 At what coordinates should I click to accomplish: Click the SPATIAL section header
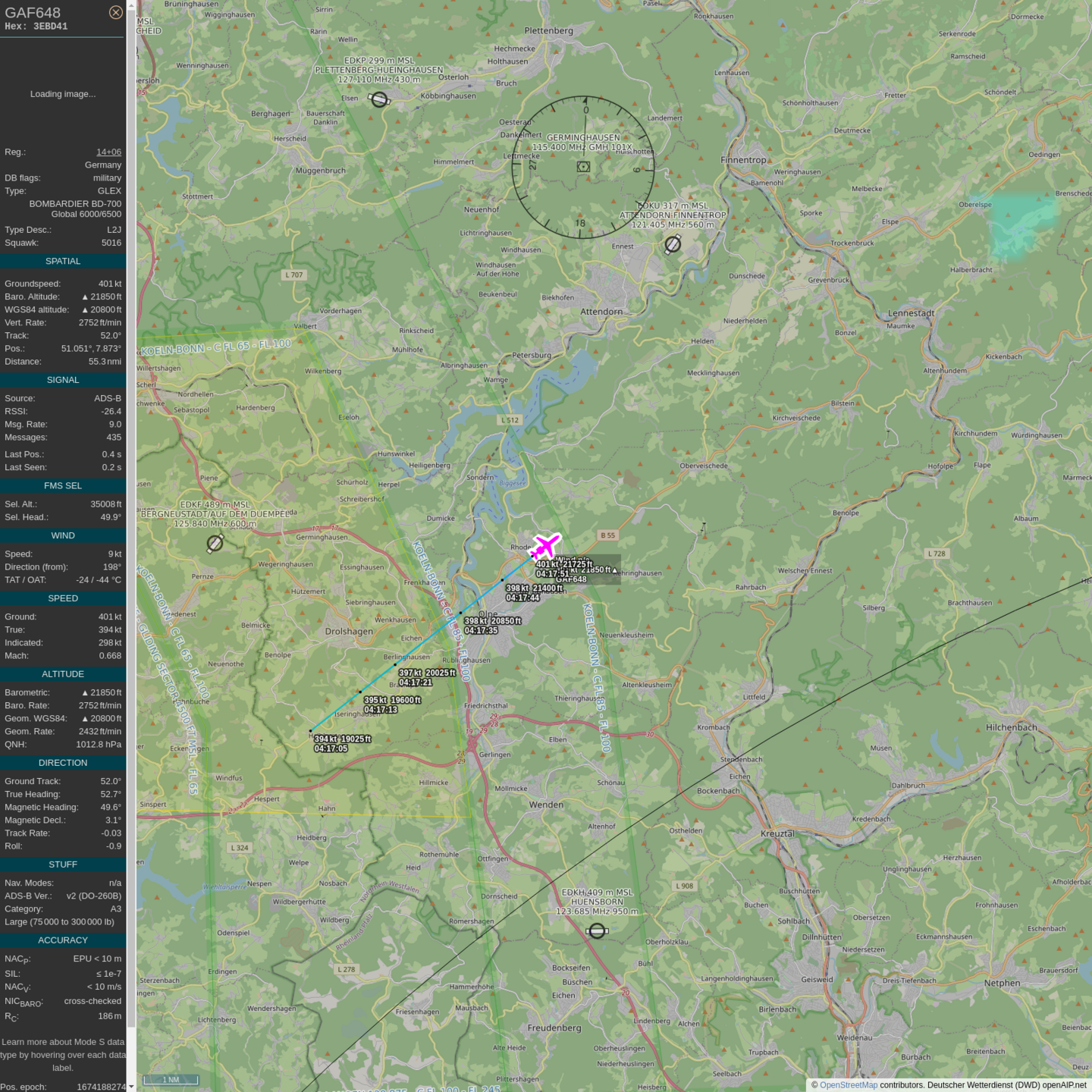(x=63, y=261)
